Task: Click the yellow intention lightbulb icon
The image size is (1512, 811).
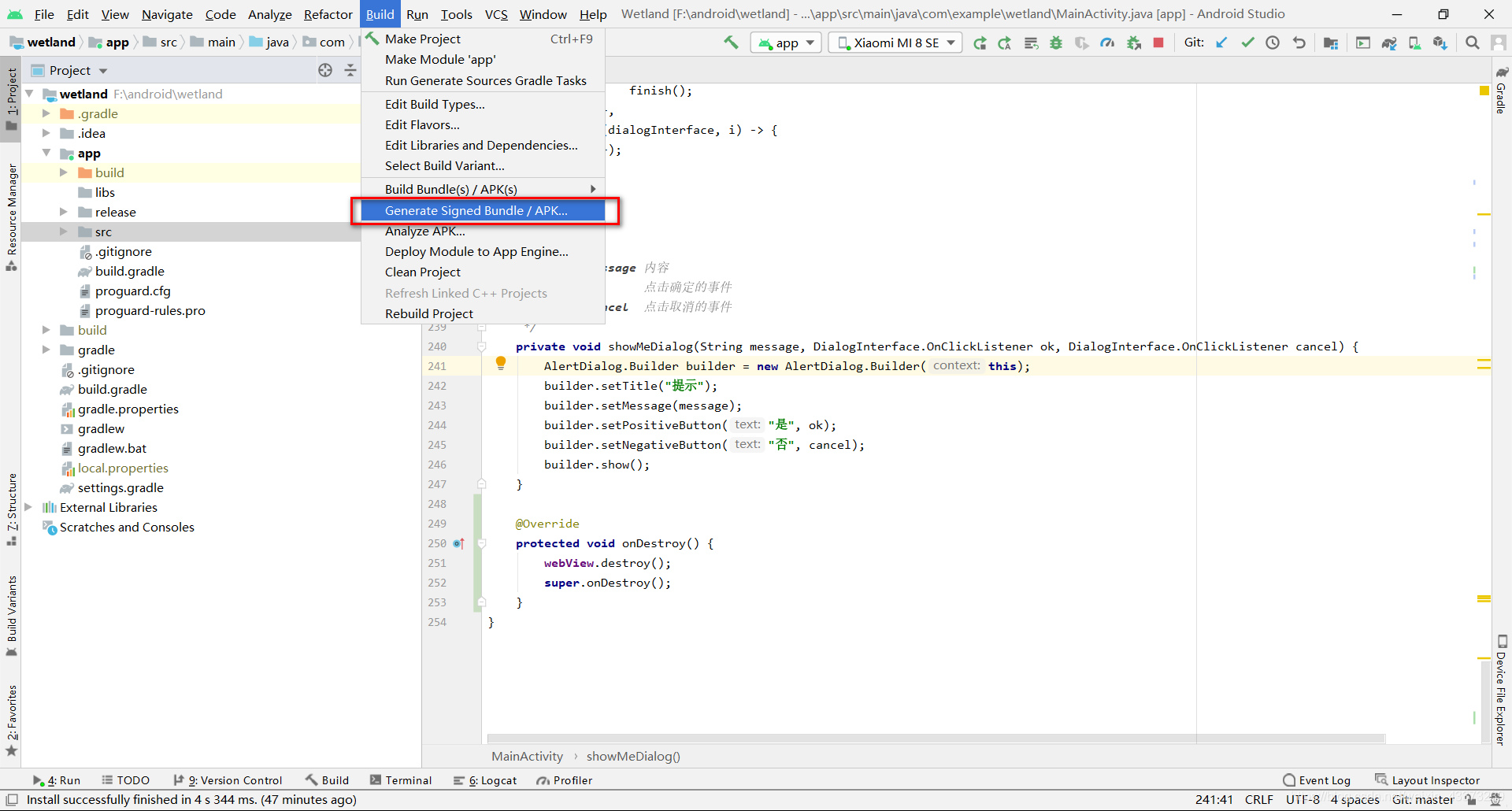Action: click(501, 363)
